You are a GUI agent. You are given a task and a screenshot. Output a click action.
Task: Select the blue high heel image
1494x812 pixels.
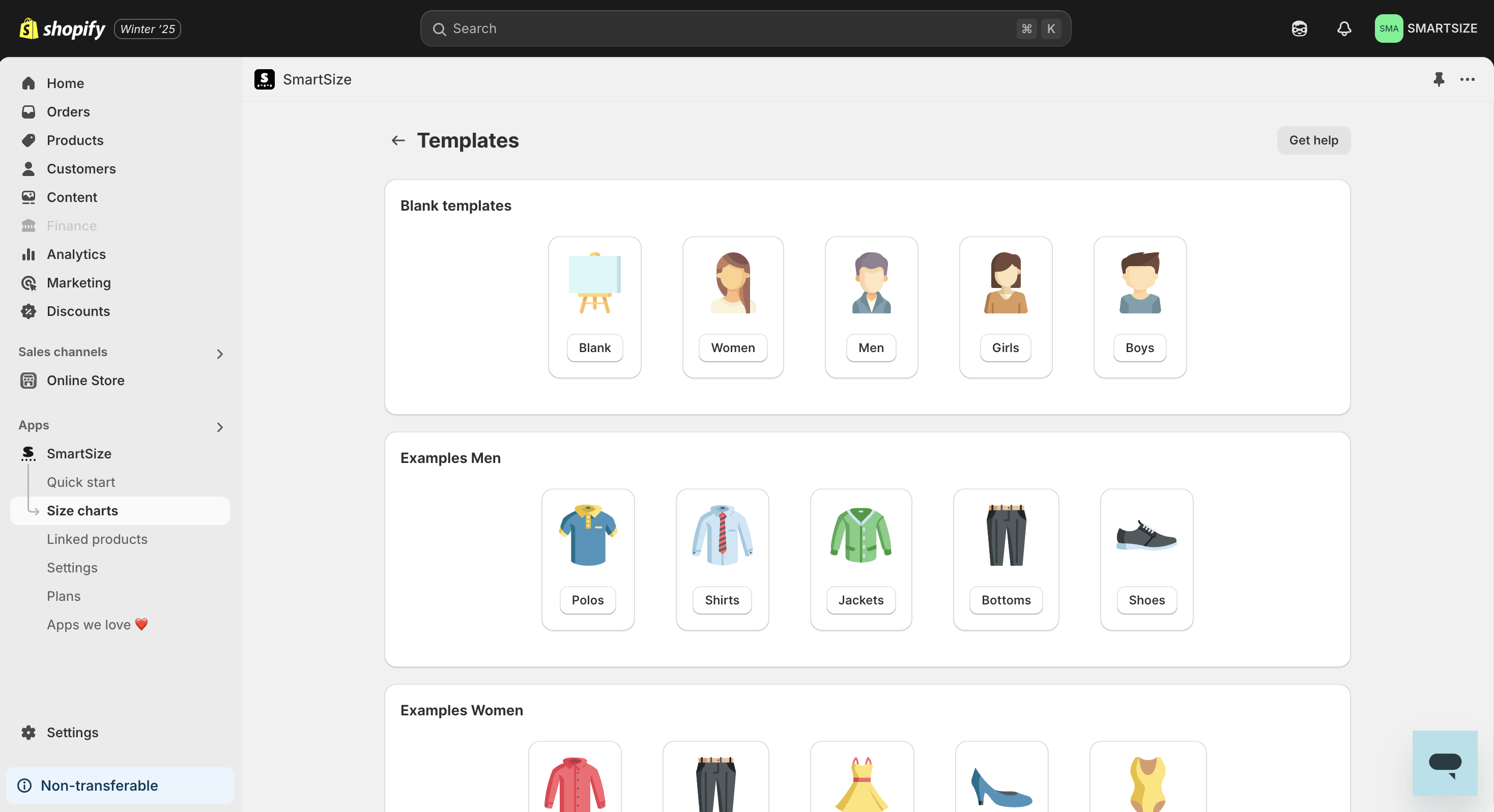click(1001, 787)
